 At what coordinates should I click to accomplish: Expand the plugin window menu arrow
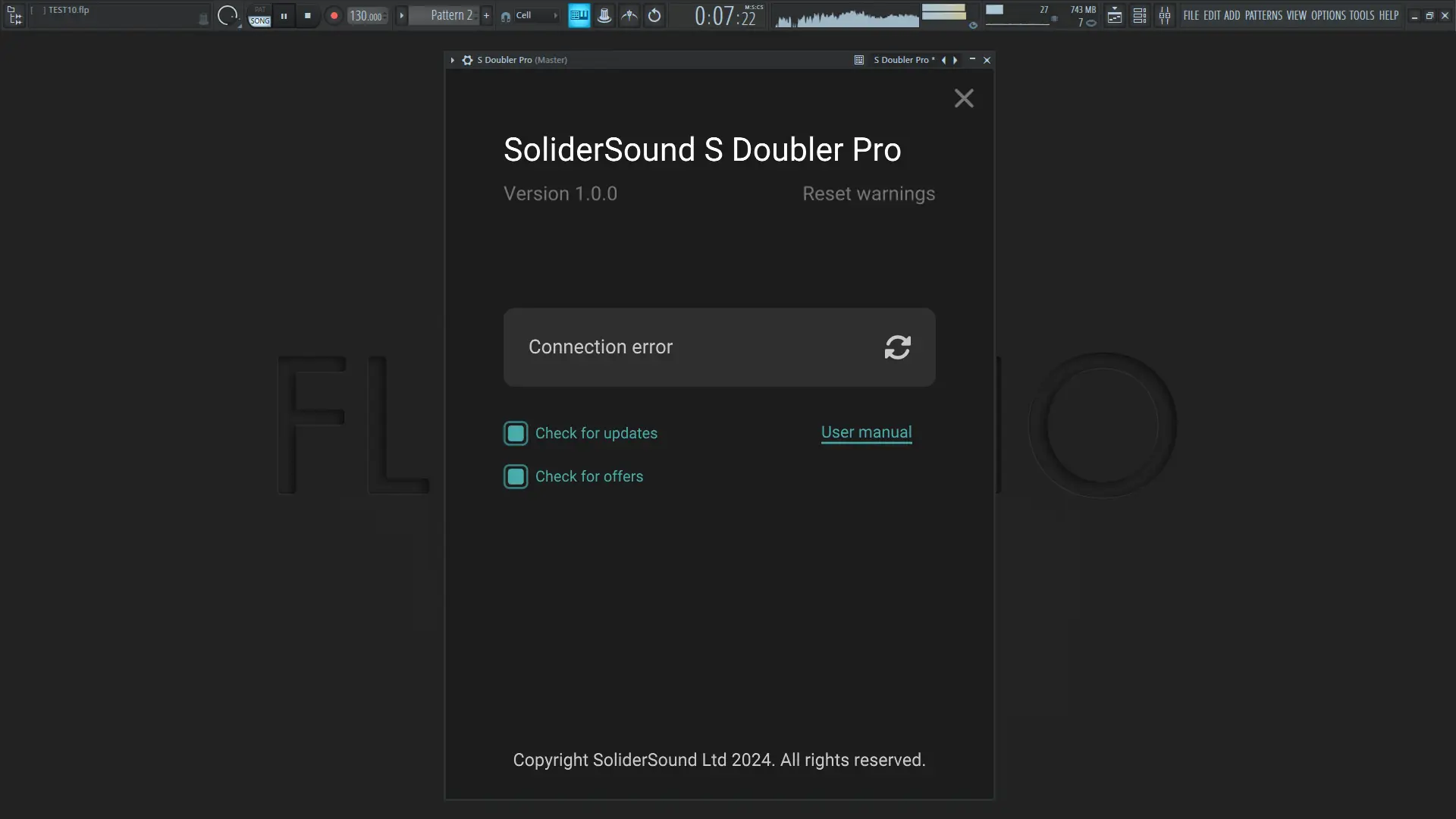[x=453, y=60]
